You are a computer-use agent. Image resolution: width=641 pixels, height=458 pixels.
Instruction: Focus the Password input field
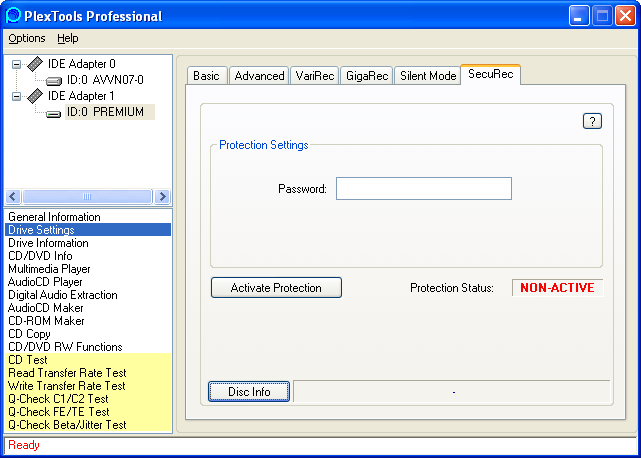(424, 189)
